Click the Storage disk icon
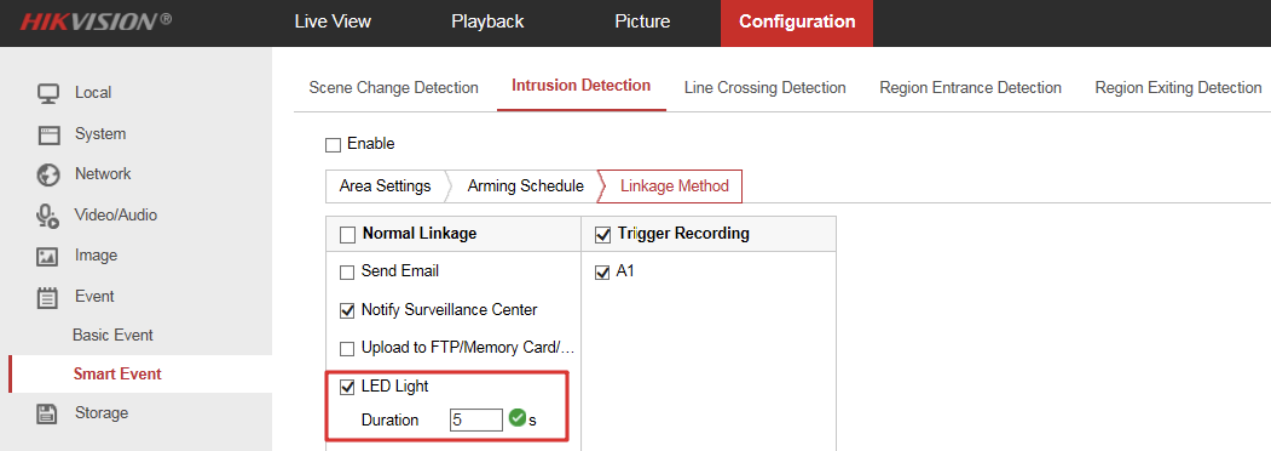This screenshot has width=1272, height=456. tap(48, 414)
